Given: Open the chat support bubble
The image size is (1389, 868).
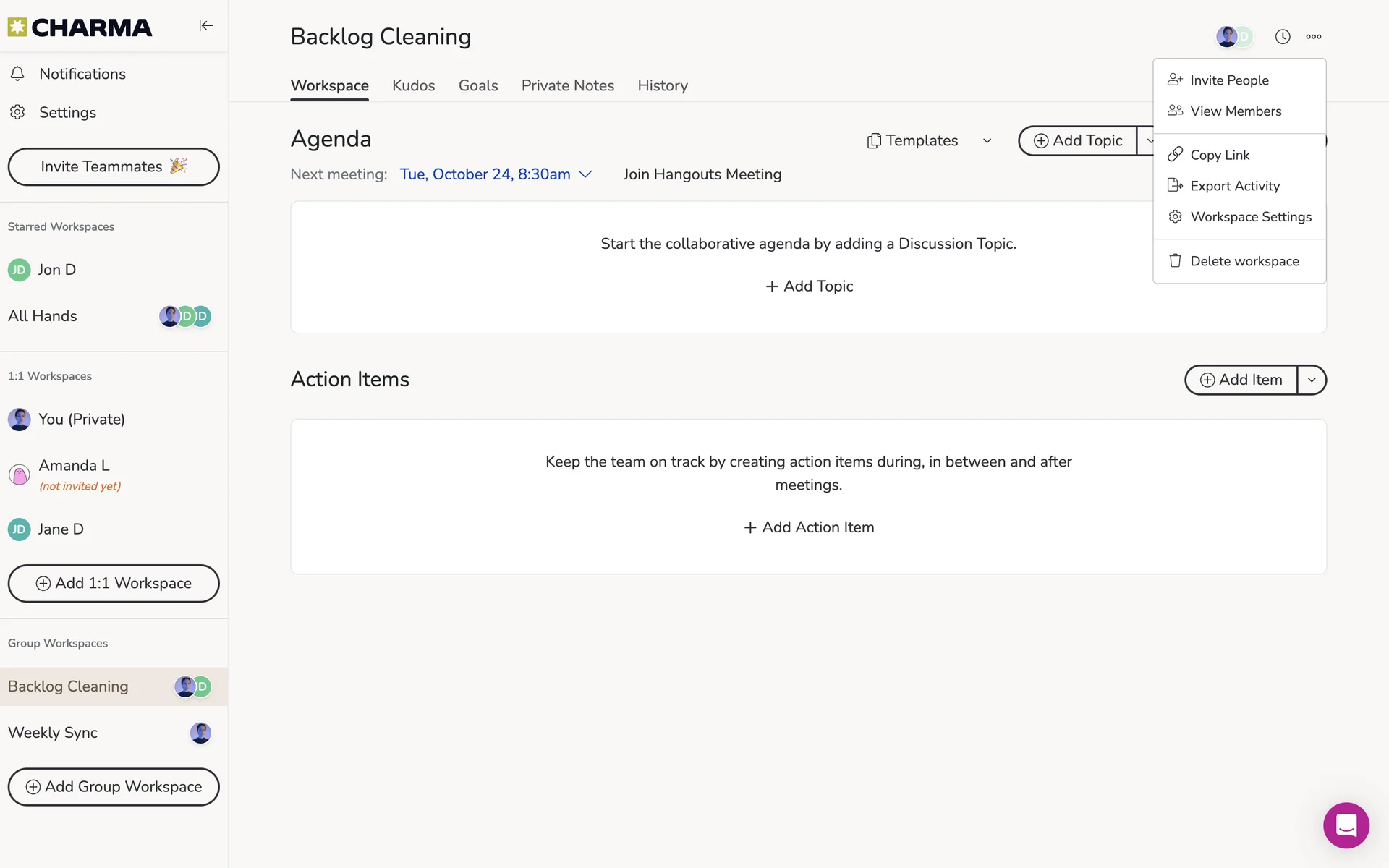Looking at the screenshot, I should pyautogui.click(x=1346, y=825).
